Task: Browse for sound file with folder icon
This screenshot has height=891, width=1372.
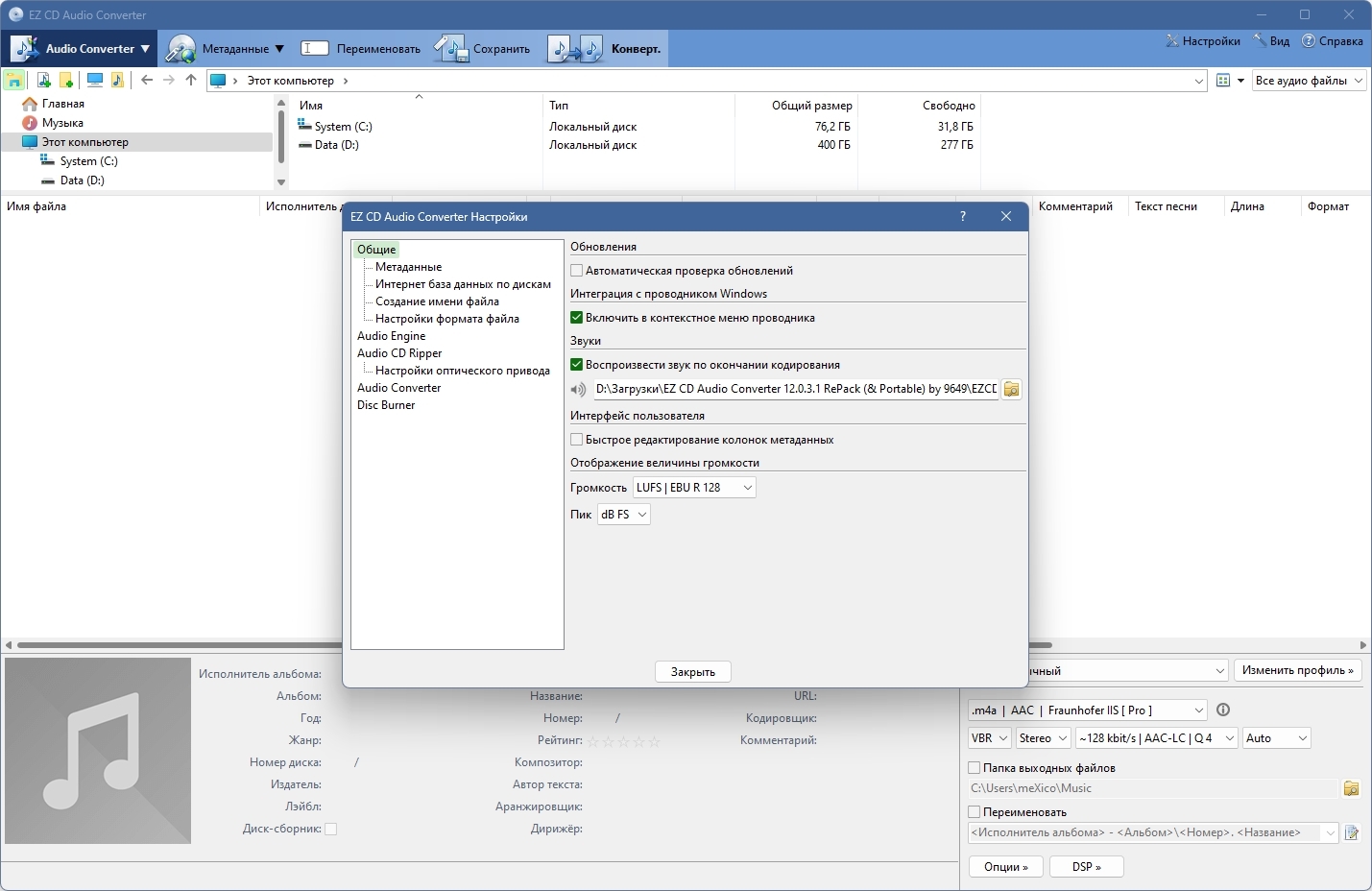Action: pyautogui.click(x=1012, y=389)
